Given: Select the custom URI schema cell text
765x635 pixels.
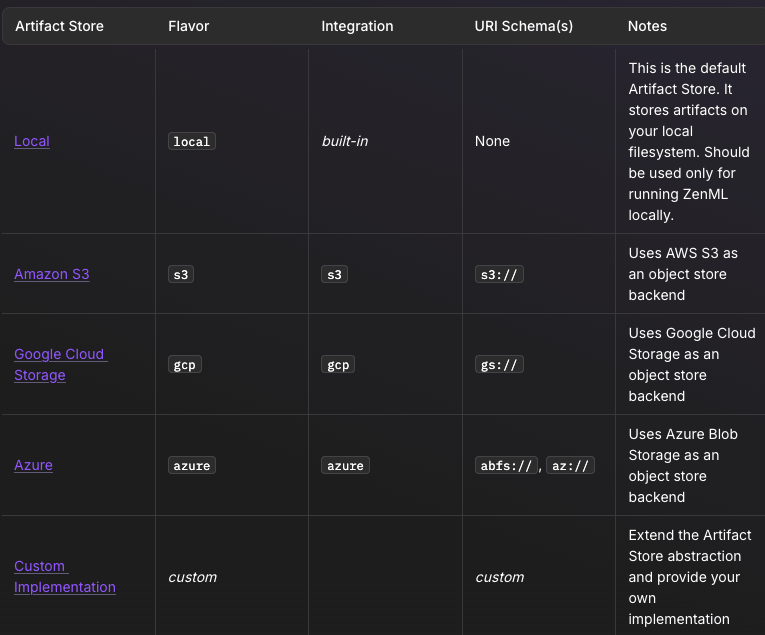Looking at the screenshot, I should [499, 577].
